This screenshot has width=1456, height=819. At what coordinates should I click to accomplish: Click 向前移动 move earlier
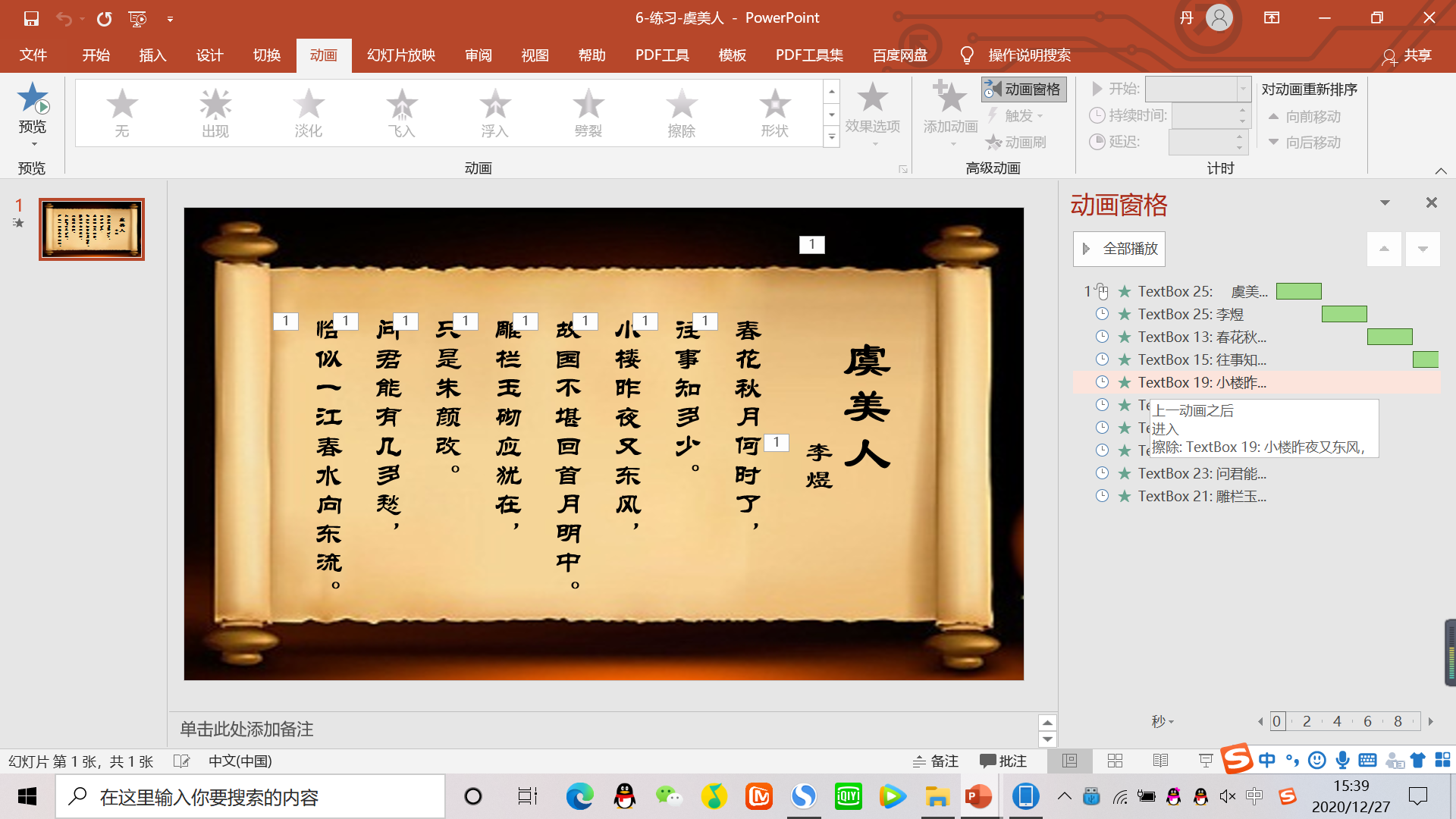coord(1305,117)
